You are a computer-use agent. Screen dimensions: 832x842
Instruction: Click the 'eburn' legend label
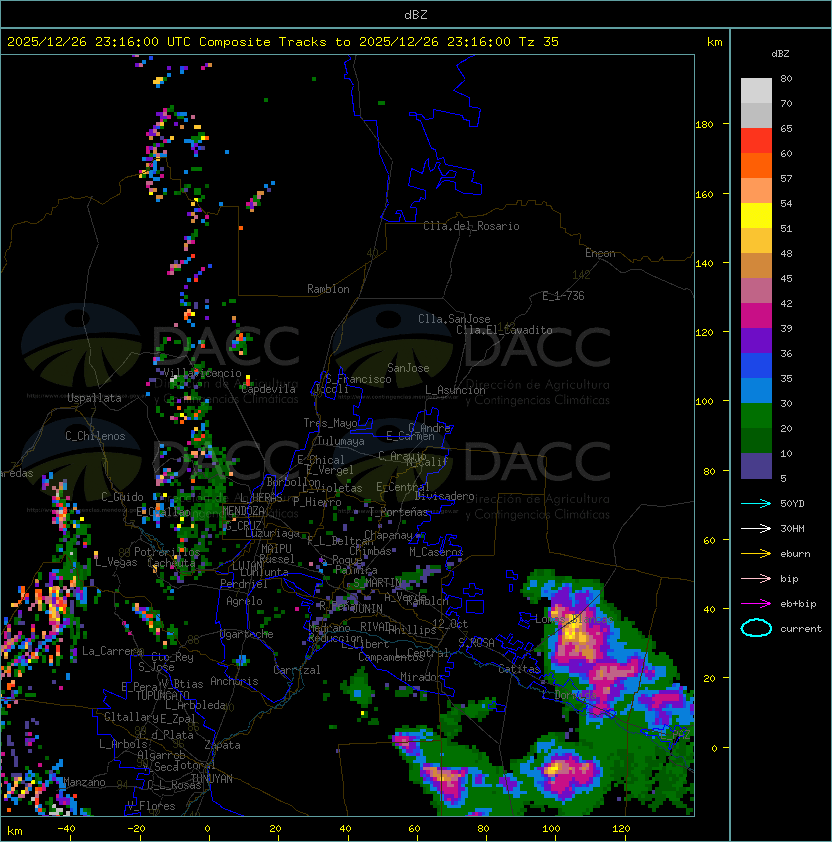point(795,554)
